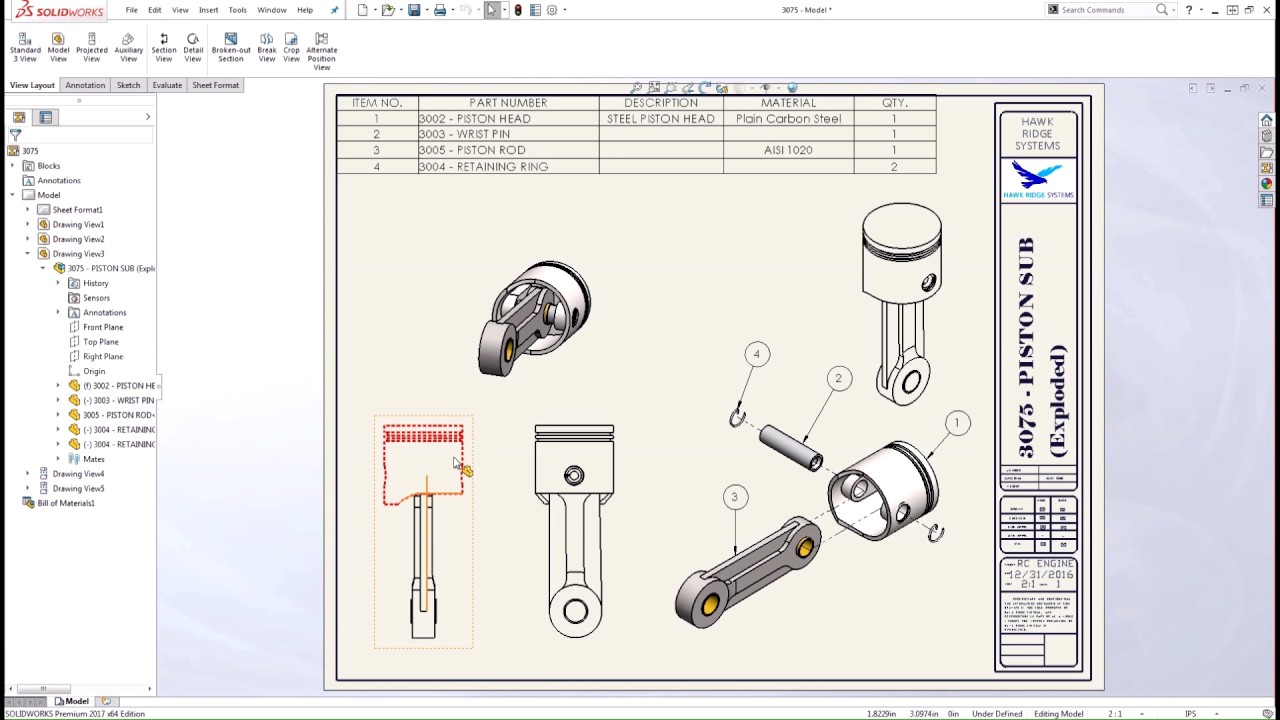Screen dimensions: 1280x720
Task: Select the Section View tool
Action: [163, 43]
